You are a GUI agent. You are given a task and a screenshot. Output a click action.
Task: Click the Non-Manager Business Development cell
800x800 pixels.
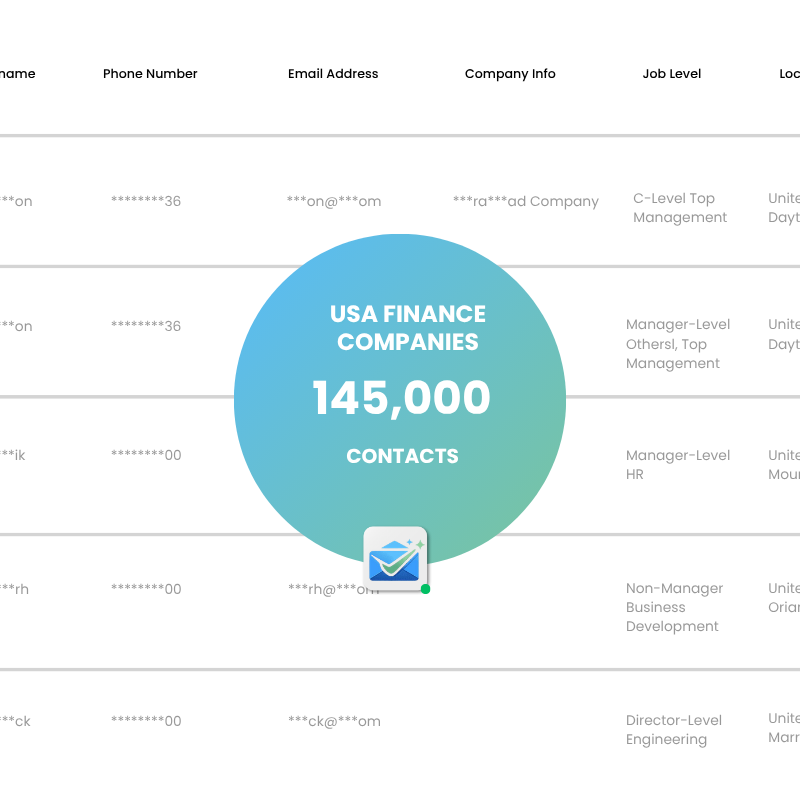pyautogui.click(x=672, y=607)
